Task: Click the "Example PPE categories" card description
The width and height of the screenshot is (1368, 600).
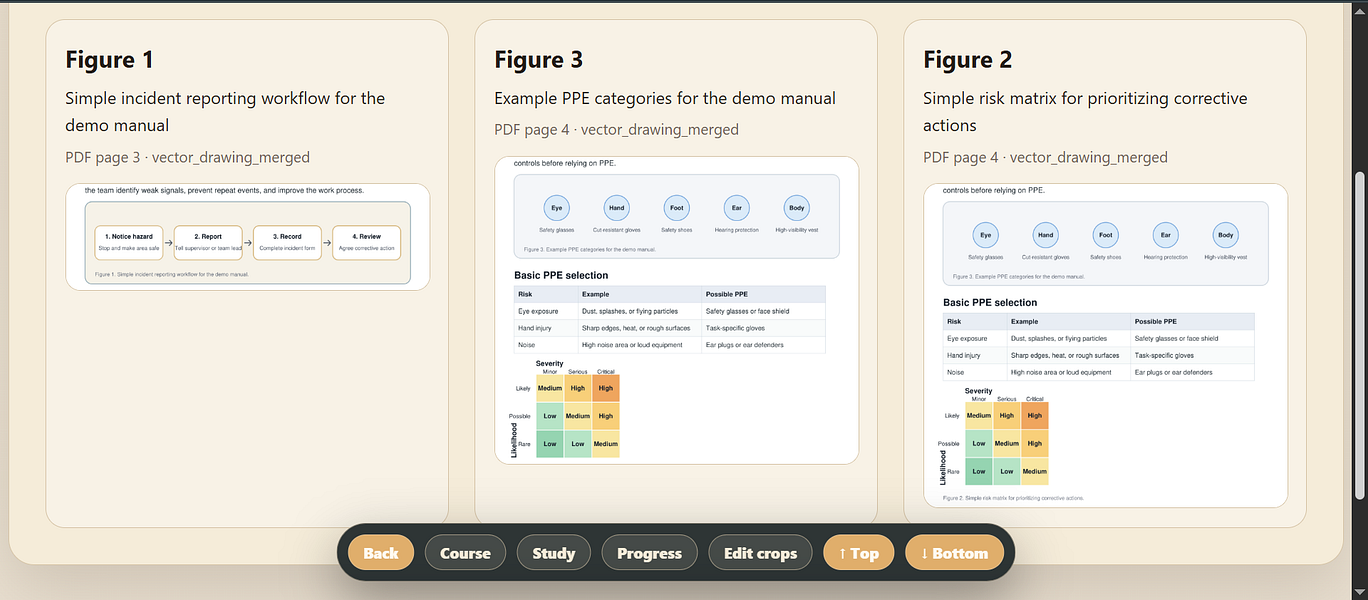Action: pos(665,98)
